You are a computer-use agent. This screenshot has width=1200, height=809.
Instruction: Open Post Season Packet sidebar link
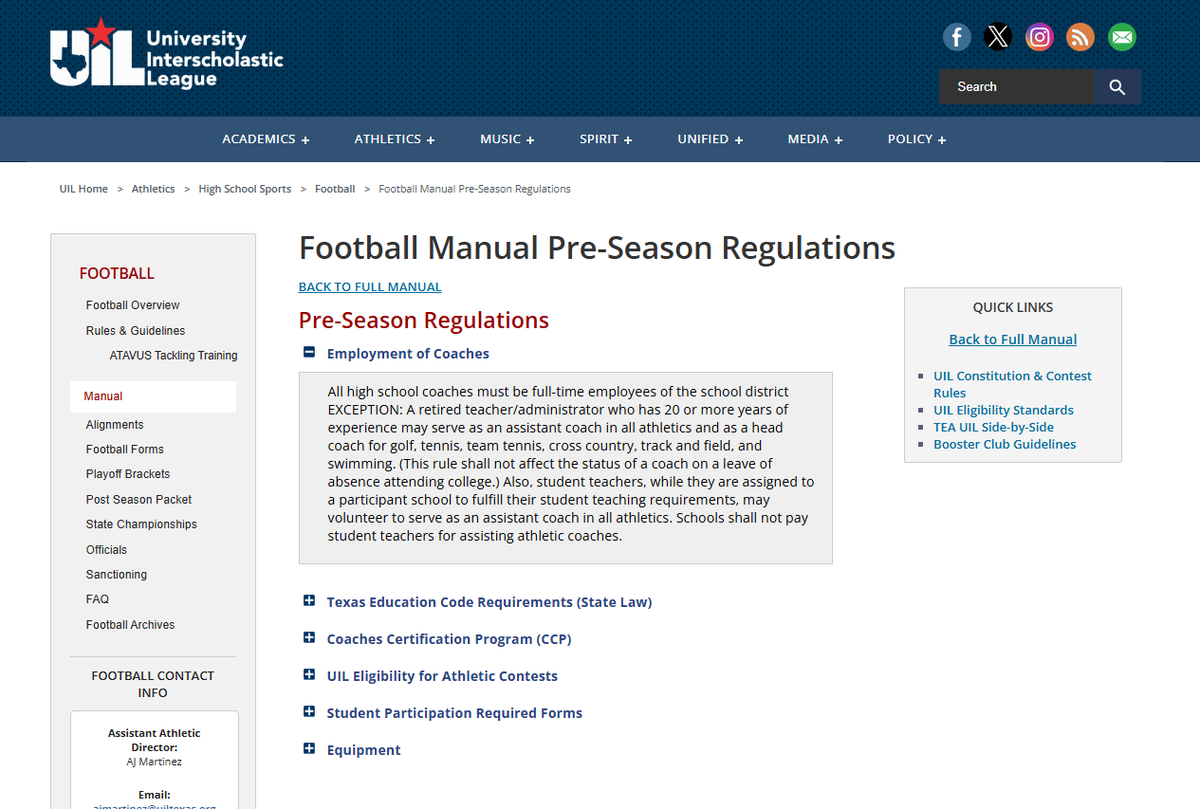click(138, 499)
